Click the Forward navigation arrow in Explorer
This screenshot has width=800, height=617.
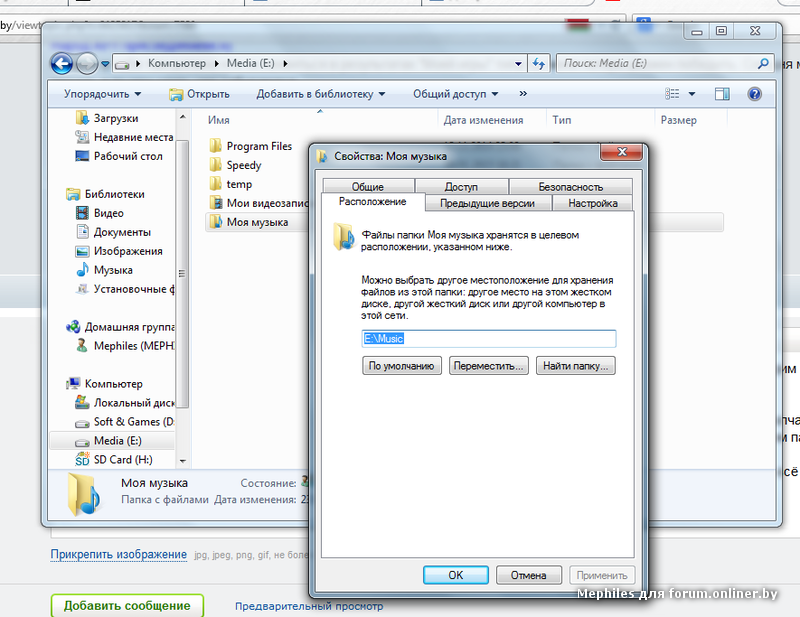(x=87, y=64)
